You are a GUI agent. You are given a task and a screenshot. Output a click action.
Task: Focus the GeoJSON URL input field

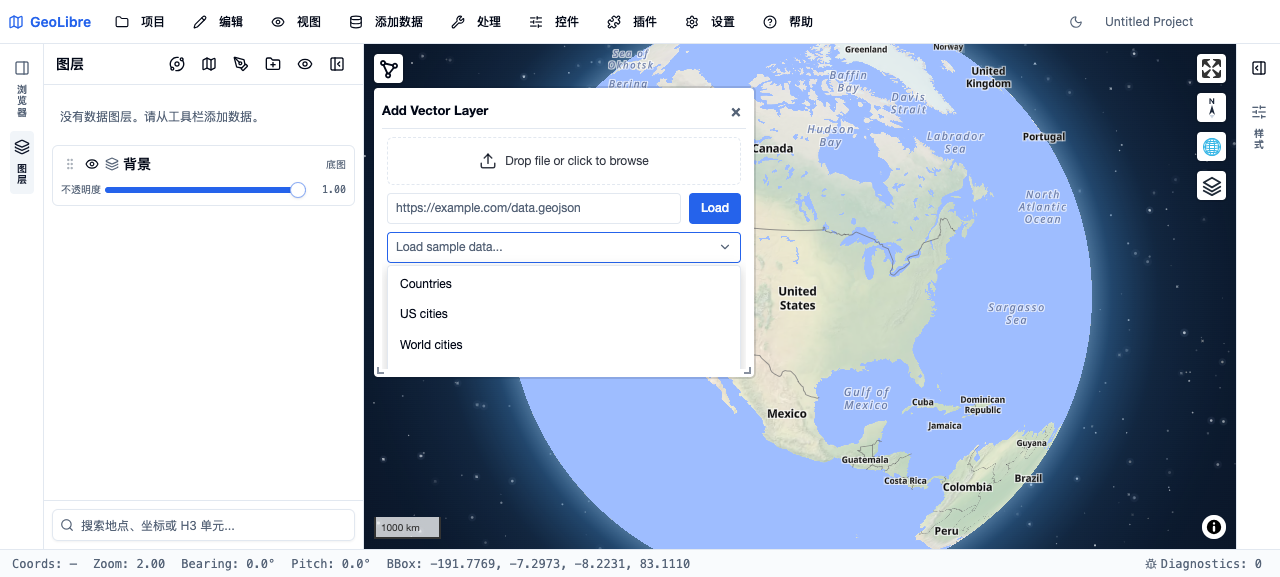click(534, 208)
